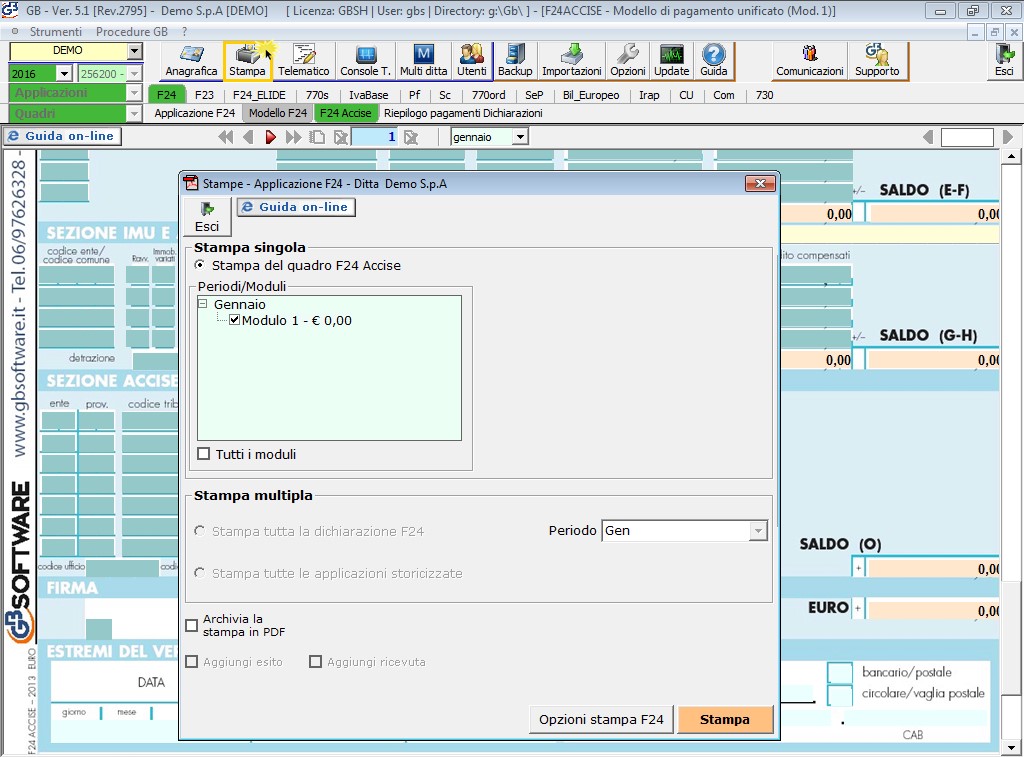Click the vertical scrollbar up arrow
The width and height of the screenshot is (1024, 757).
click(1011, 156)
